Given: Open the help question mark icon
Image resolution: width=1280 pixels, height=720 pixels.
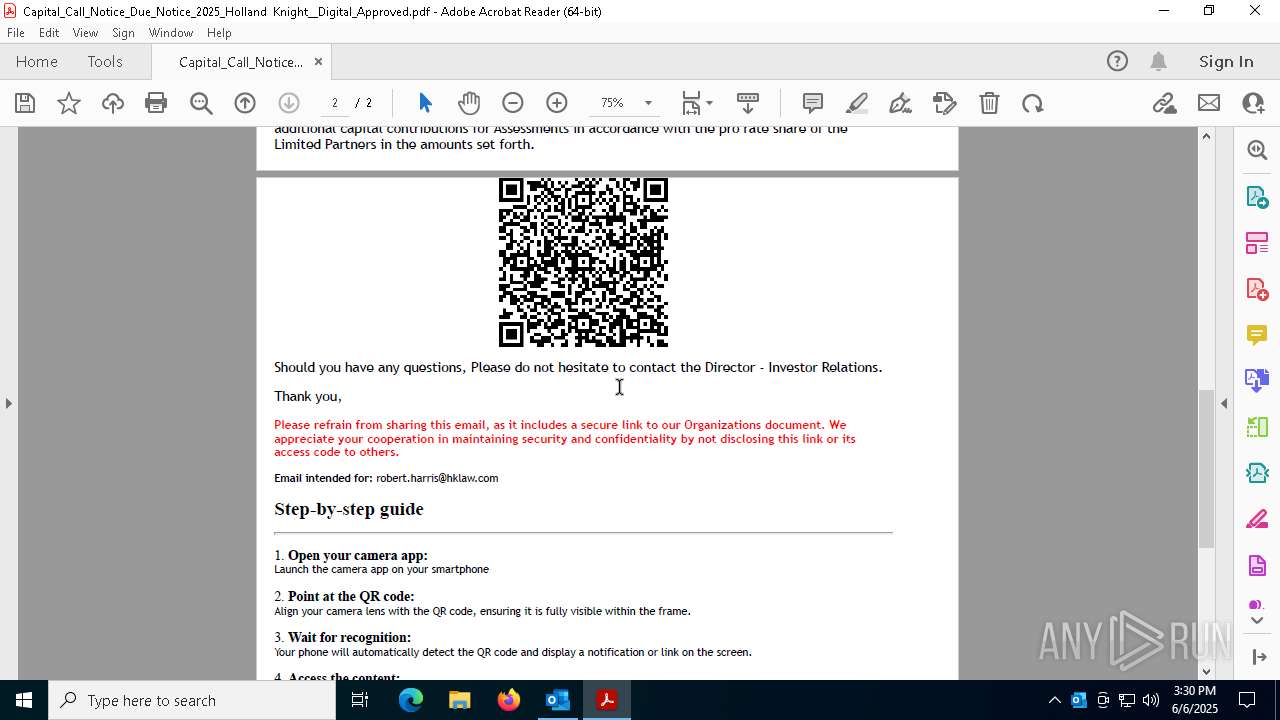Looking at the screenshot, I should 1117,61.
